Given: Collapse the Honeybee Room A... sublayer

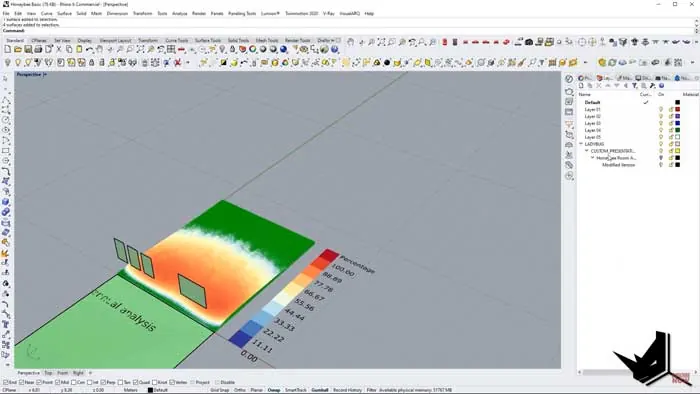Looking at the screenshot, I should coord(593,158).
